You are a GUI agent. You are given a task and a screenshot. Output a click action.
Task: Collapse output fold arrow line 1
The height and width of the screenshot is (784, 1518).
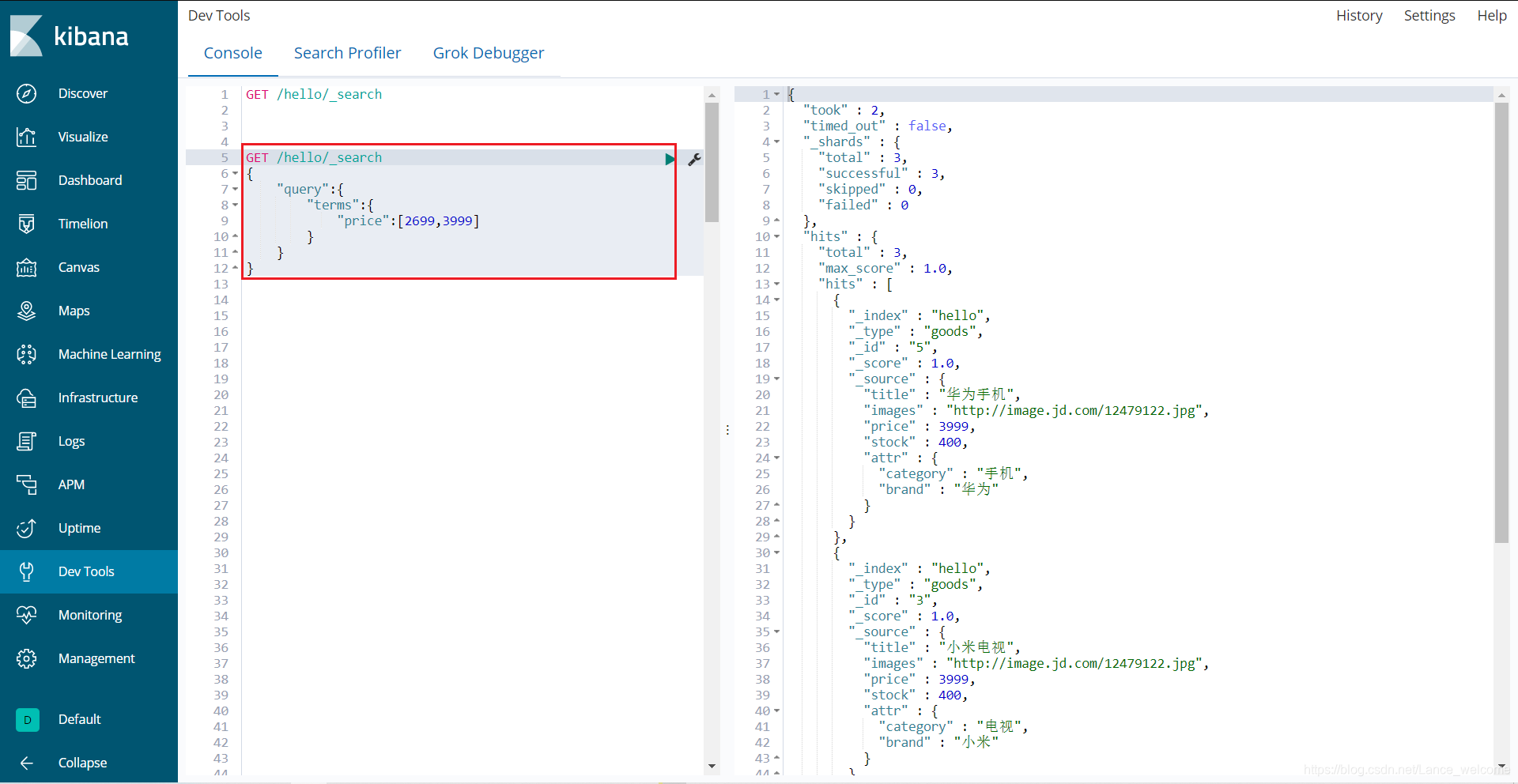tap(776, 95)
